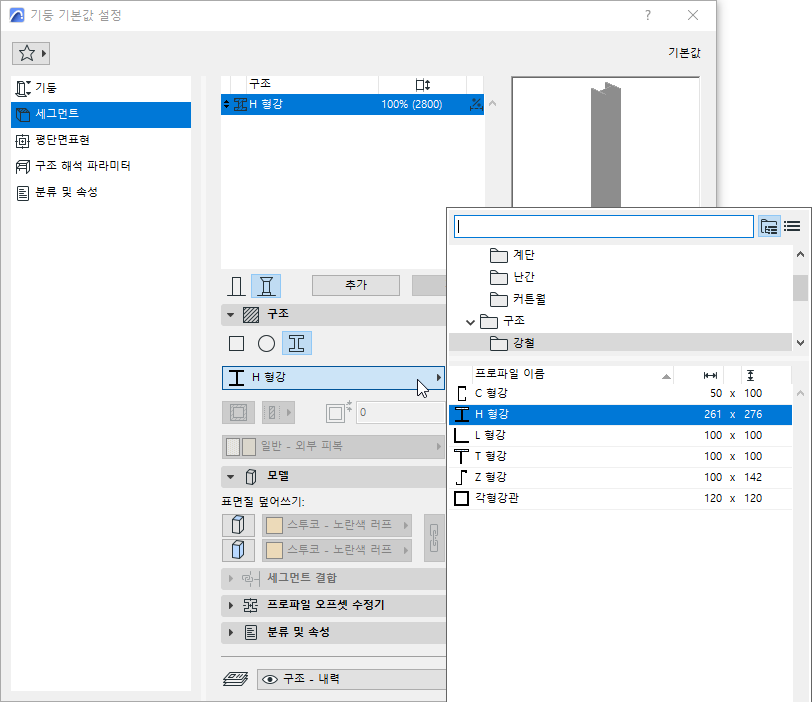This screenshot has height=702, width=812.
Task: Collapse the 구조 panel section
Action: click(x=230, y=314)
